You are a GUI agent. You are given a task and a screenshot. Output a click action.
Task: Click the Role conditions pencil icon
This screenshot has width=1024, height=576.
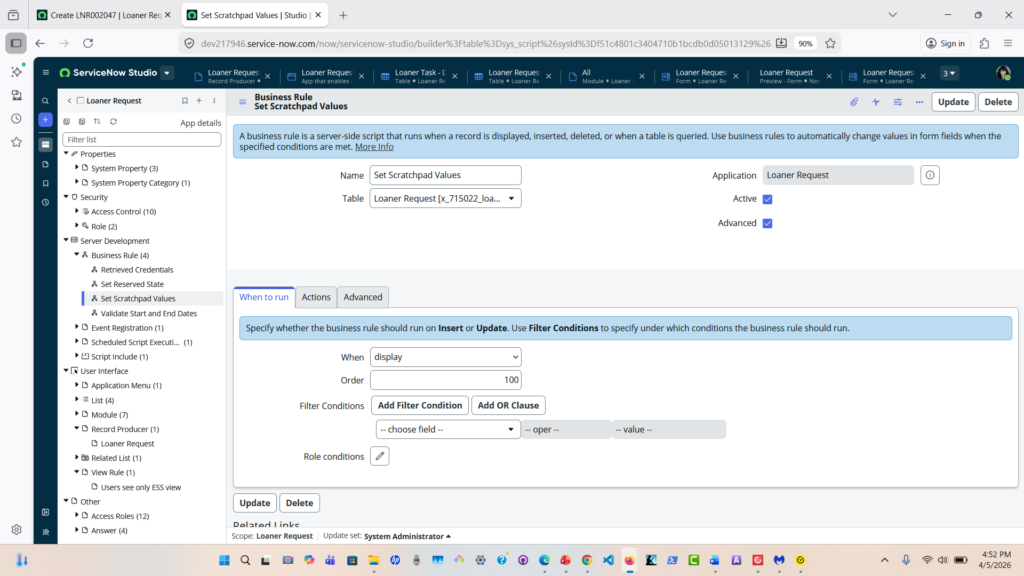click(x=380, y=456)
